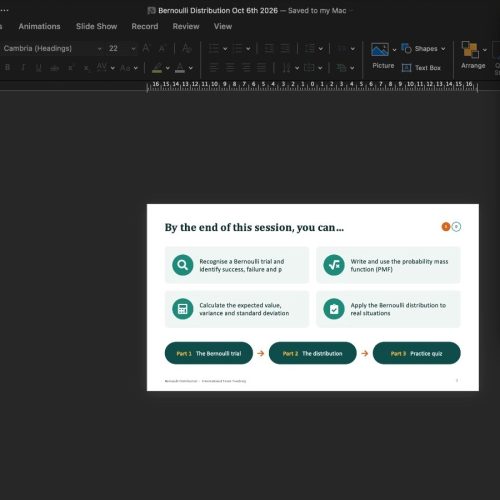
Task: Click the Numbering list icon
Action: (x=237, y=49)
